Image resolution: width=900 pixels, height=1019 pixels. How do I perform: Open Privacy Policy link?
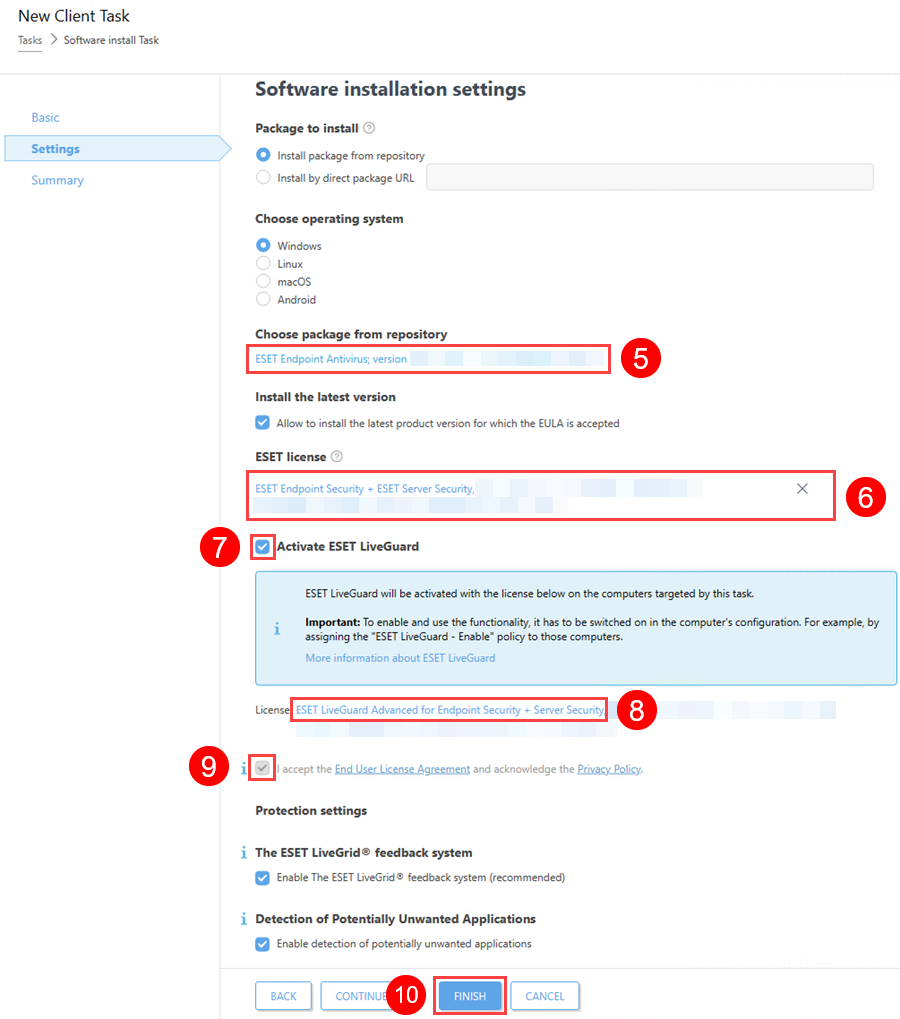[609, 769]
